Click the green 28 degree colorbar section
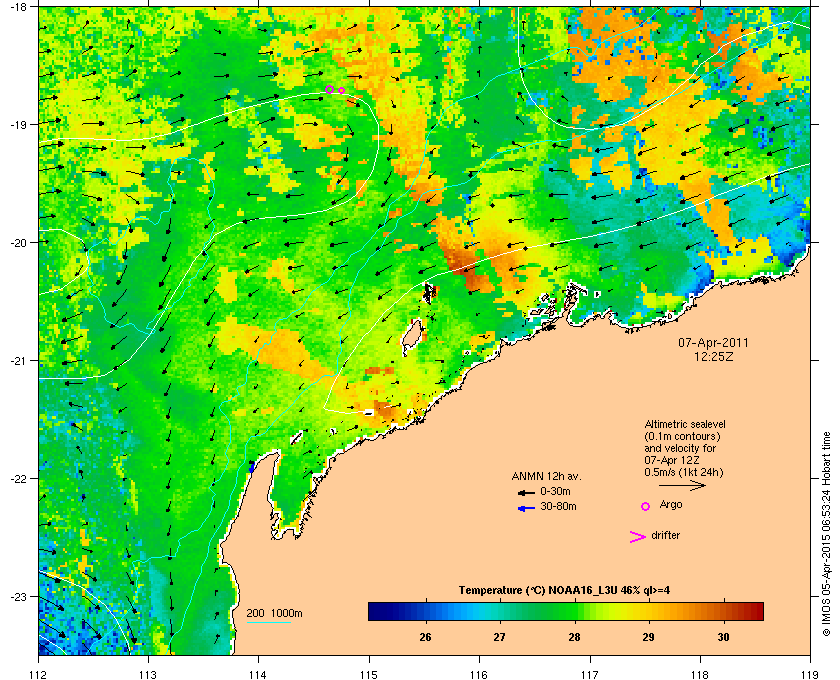The width and height of the screenshot is (840, 680). (574, 611)
